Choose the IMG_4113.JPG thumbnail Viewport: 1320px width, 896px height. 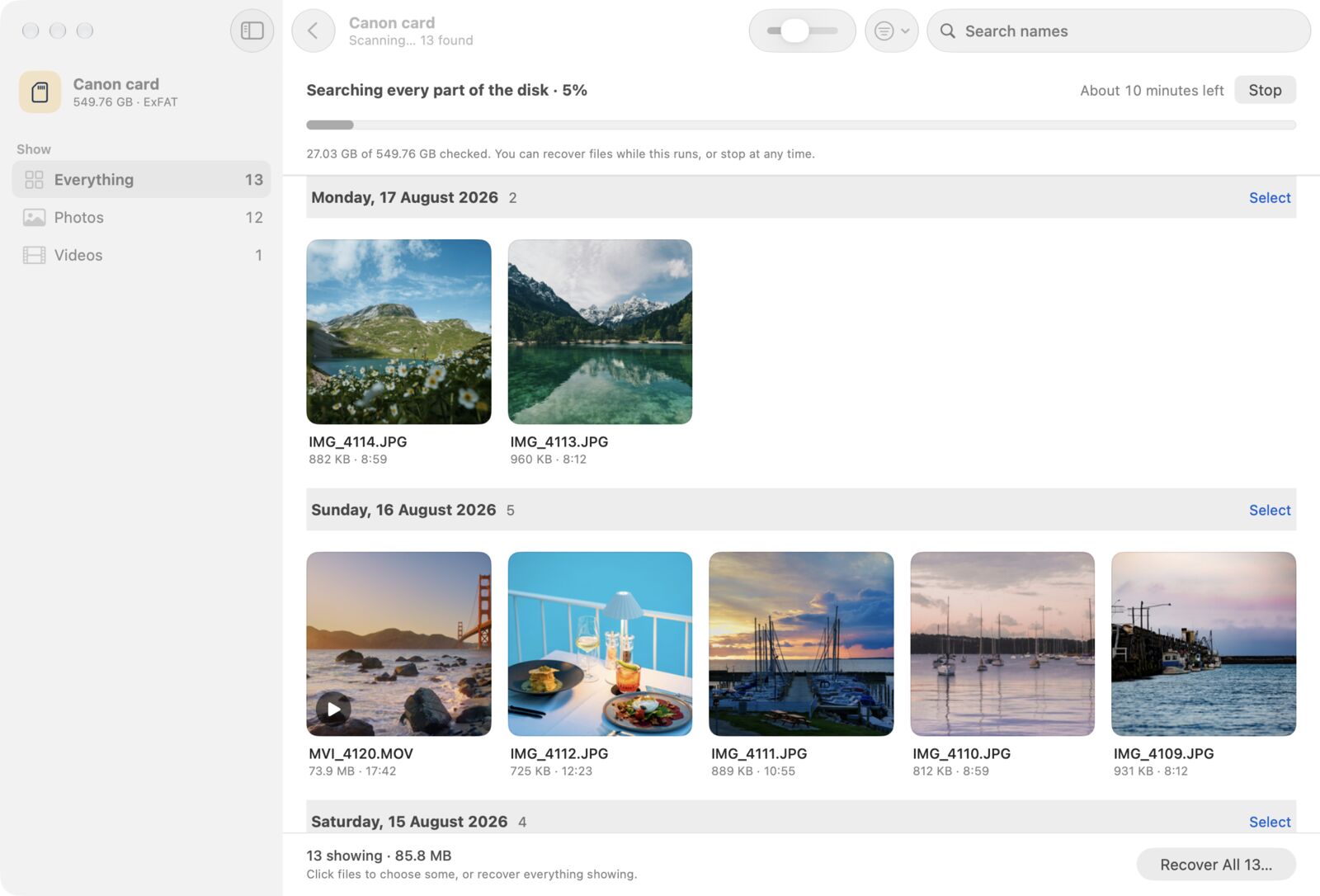[600, 332]
